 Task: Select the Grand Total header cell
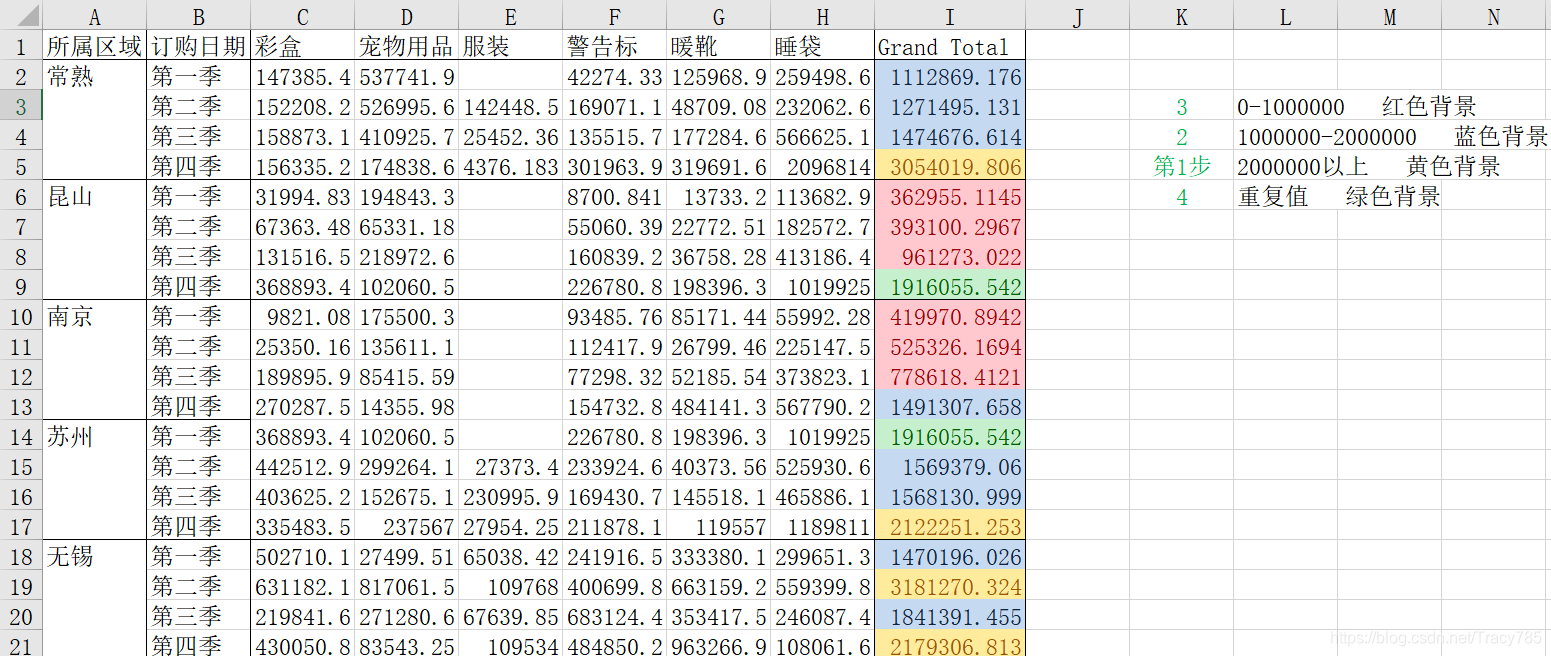(950, 47)
